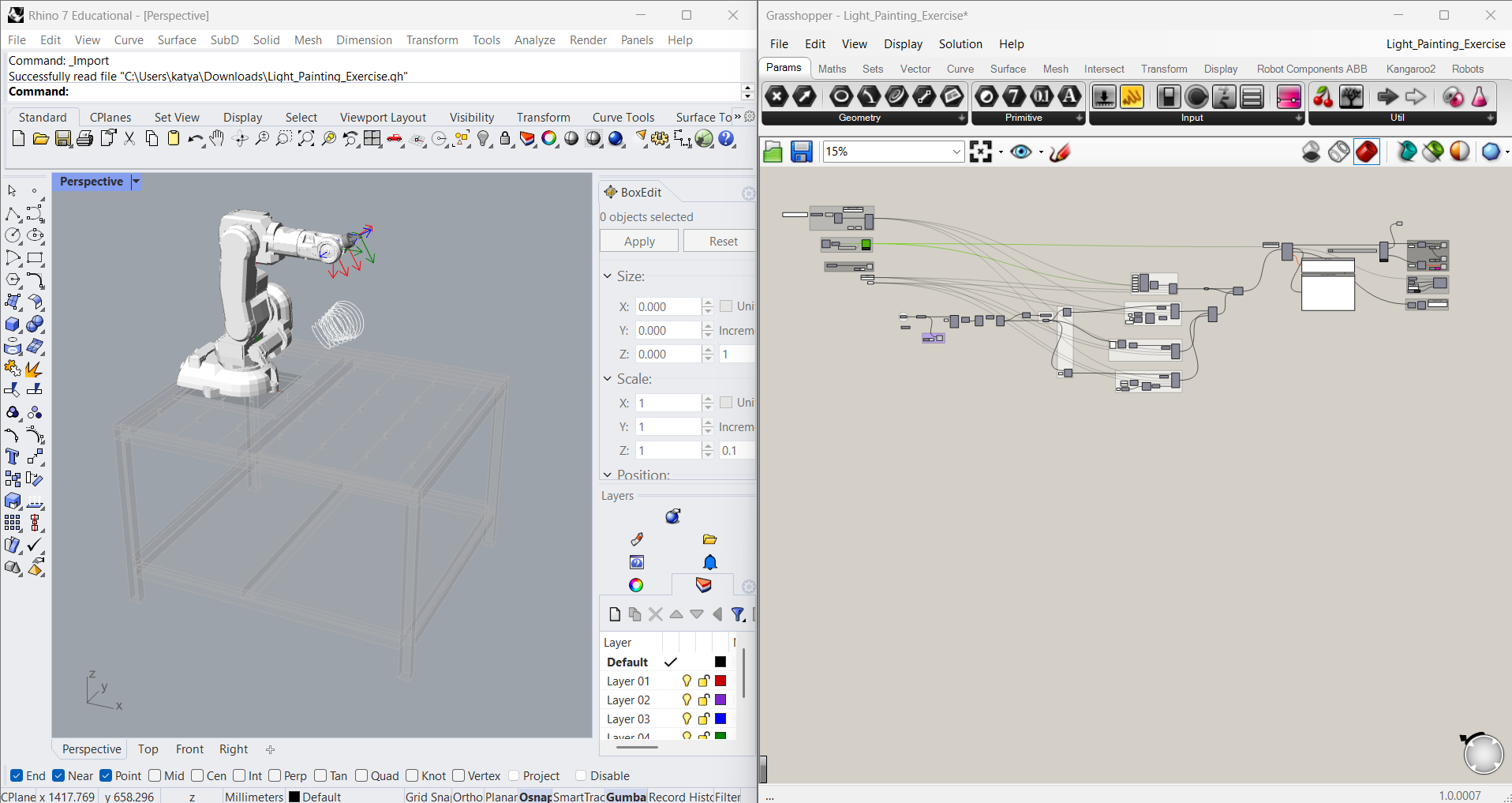The image size is (1512, 803).
Task: Click Grasshopper sketch pencil icon
Action: pyautogui.click(x=1060, y=152)
